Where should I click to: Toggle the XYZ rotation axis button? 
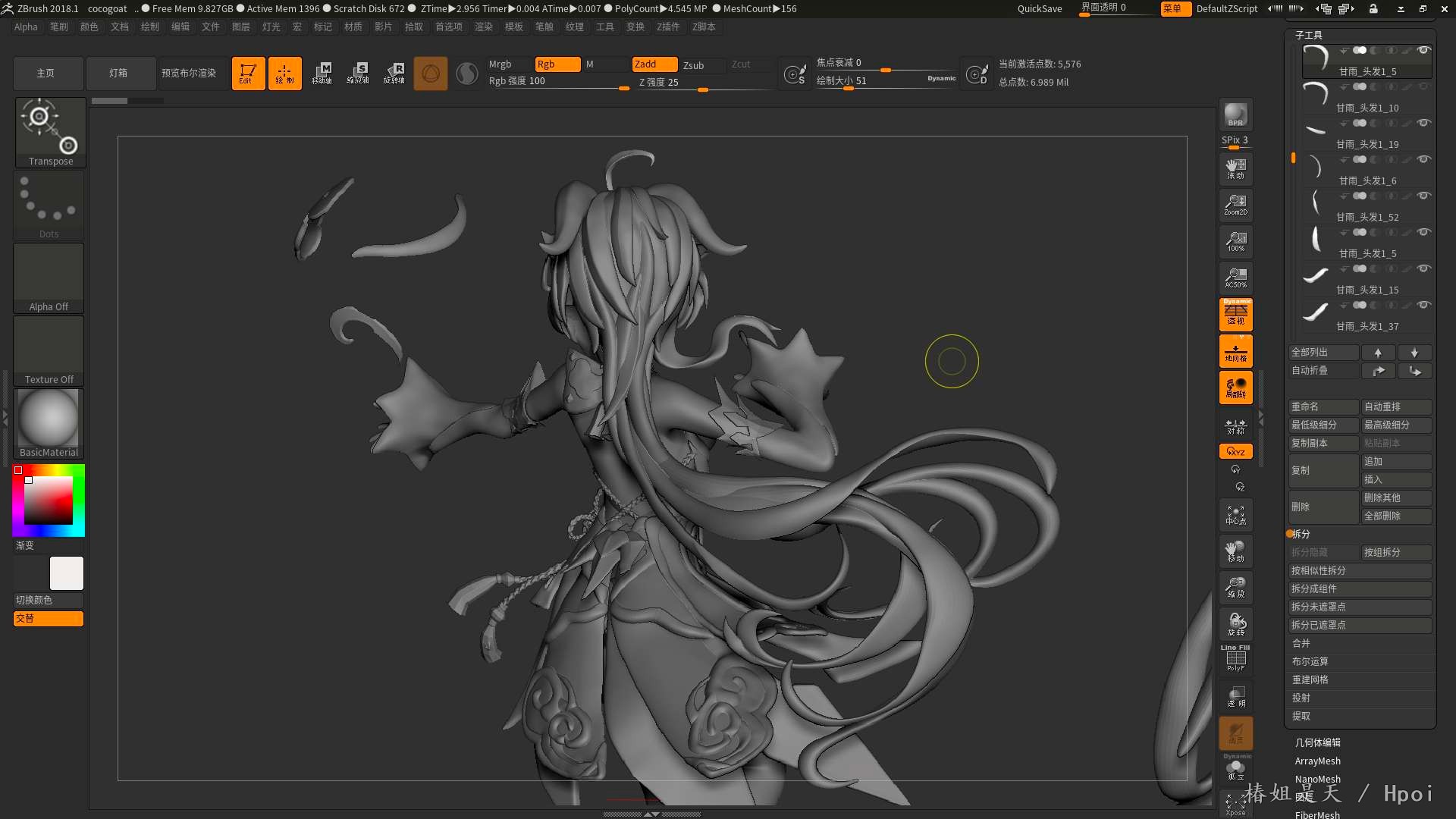point(1235,451)
